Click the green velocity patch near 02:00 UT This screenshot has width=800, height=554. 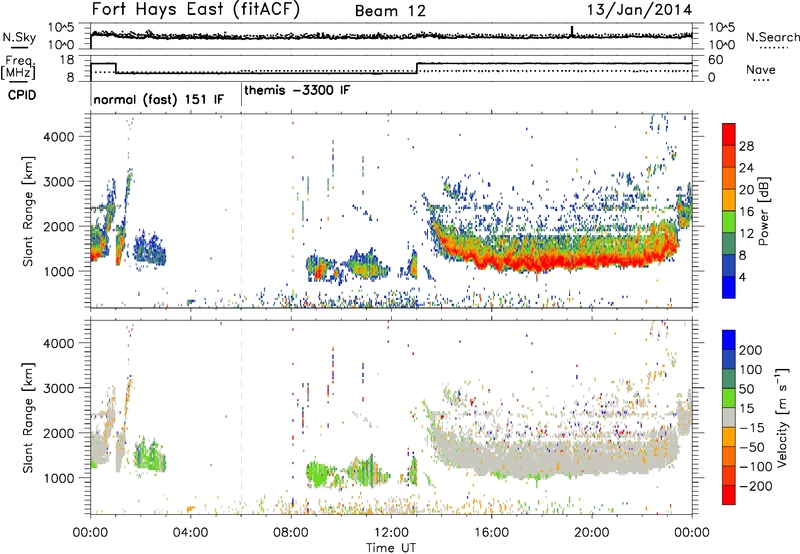pos(149,456)
